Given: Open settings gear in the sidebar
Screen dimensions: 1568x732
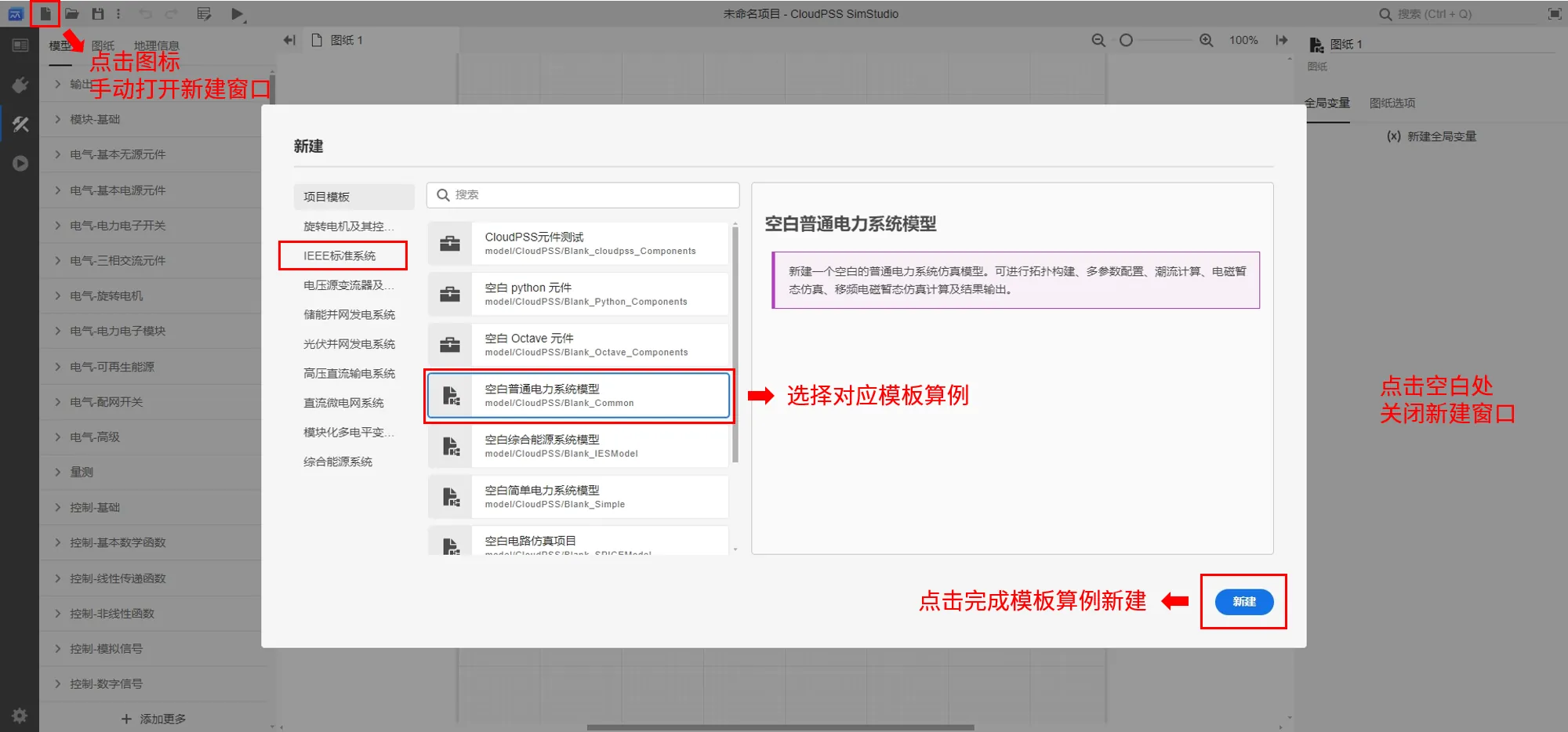Looking at the screenshot, I should 20,715.
